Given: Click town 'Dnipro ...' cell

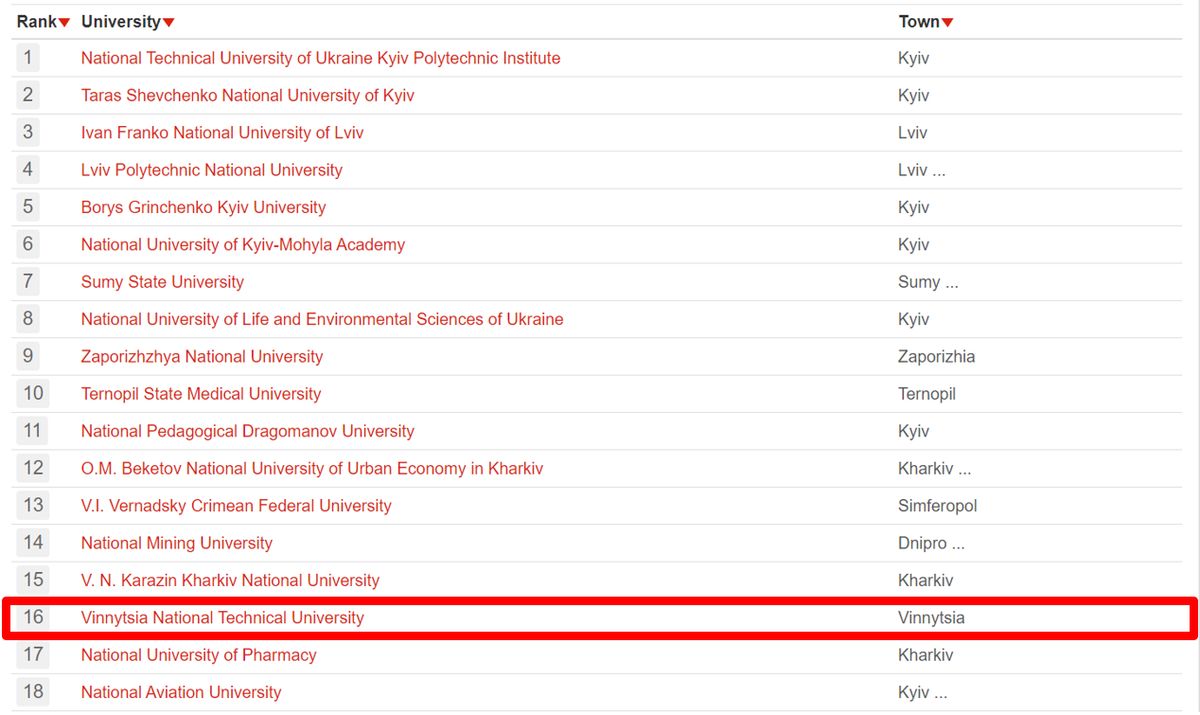Looking at the screenshot, I should coord(931,543).
